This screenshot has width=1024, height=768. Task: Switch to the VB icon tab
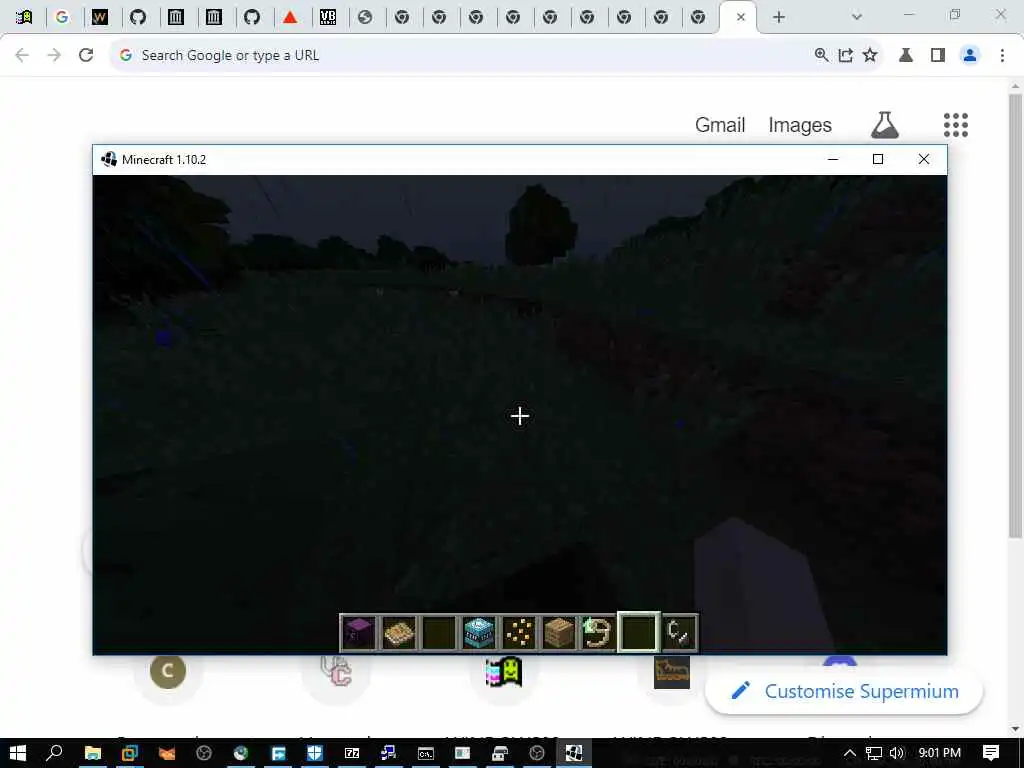point(328,17)
